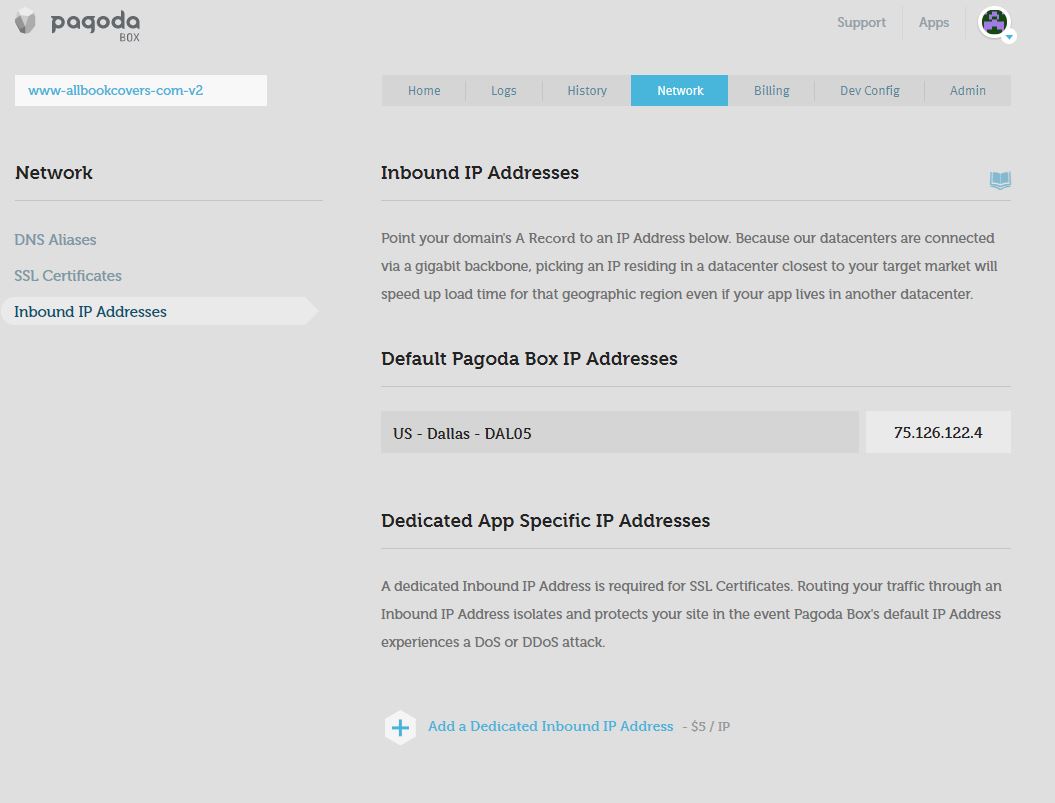Go to the Billing tab
Screen dimensions: 1055x803
[771, 90]
